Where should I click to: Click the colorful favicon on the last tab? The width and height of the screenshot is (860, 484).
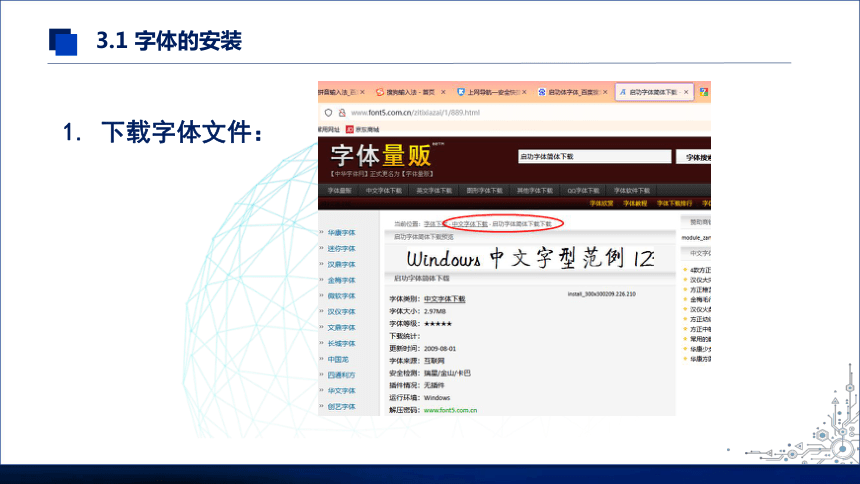704,92
